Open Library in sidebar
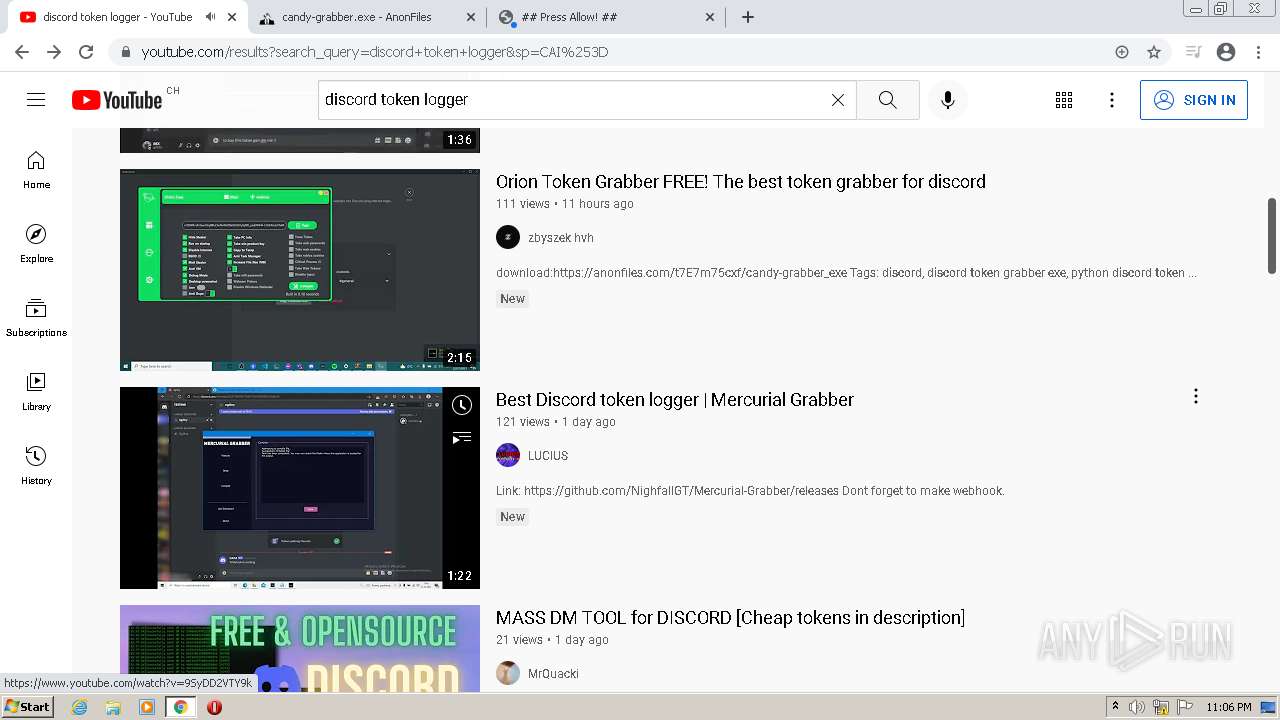This screenshot has width=1280, height=720. point(36,392)
